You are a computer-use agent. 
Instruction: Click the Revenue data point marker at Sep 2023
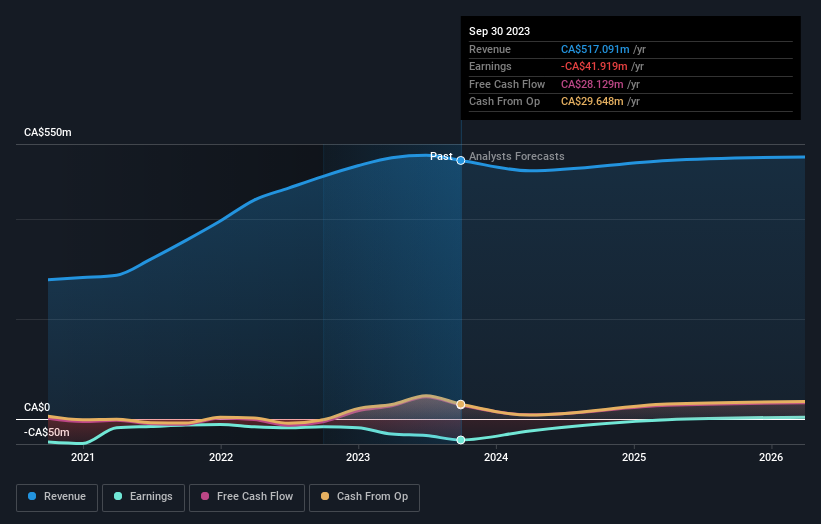461,161
